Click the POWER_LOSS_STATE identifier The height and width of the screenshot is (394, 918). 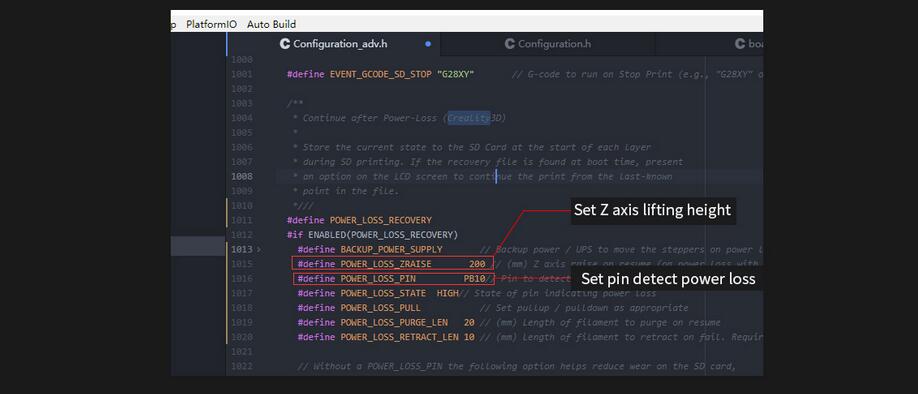383,293
